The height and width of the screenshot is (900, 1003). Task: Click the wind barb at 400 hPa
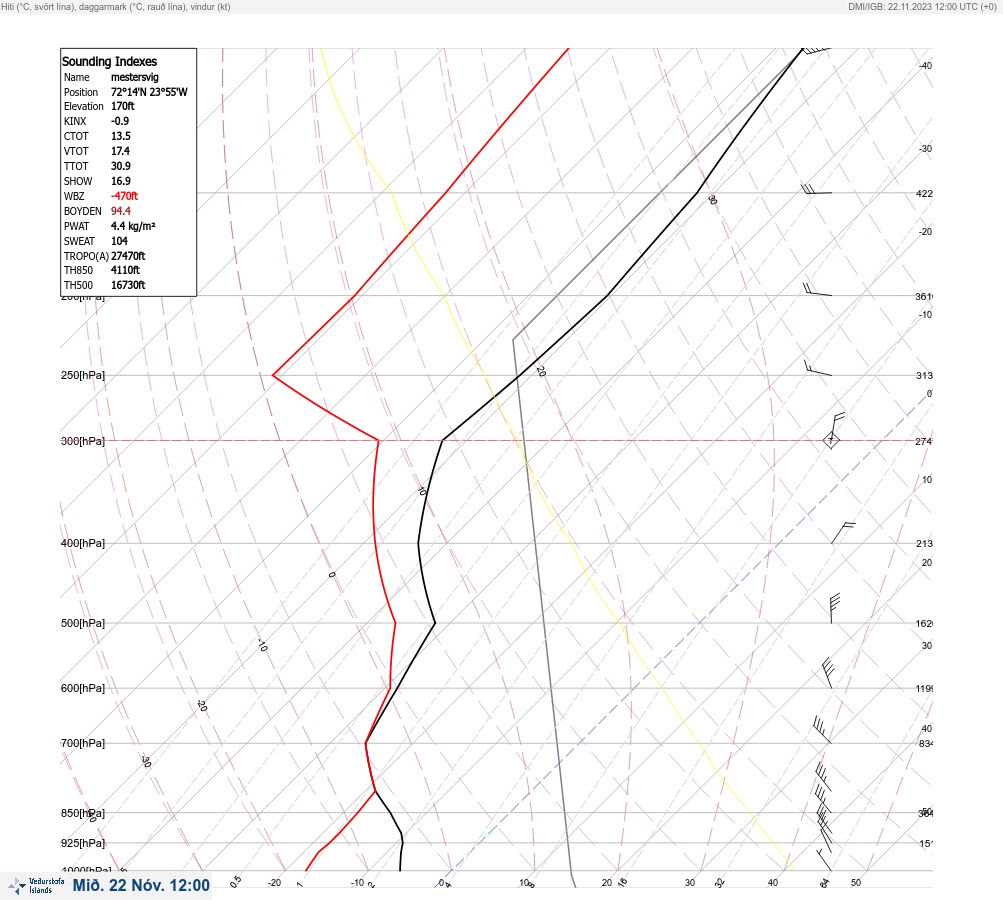pyautogui.click(x=843, y=533)
